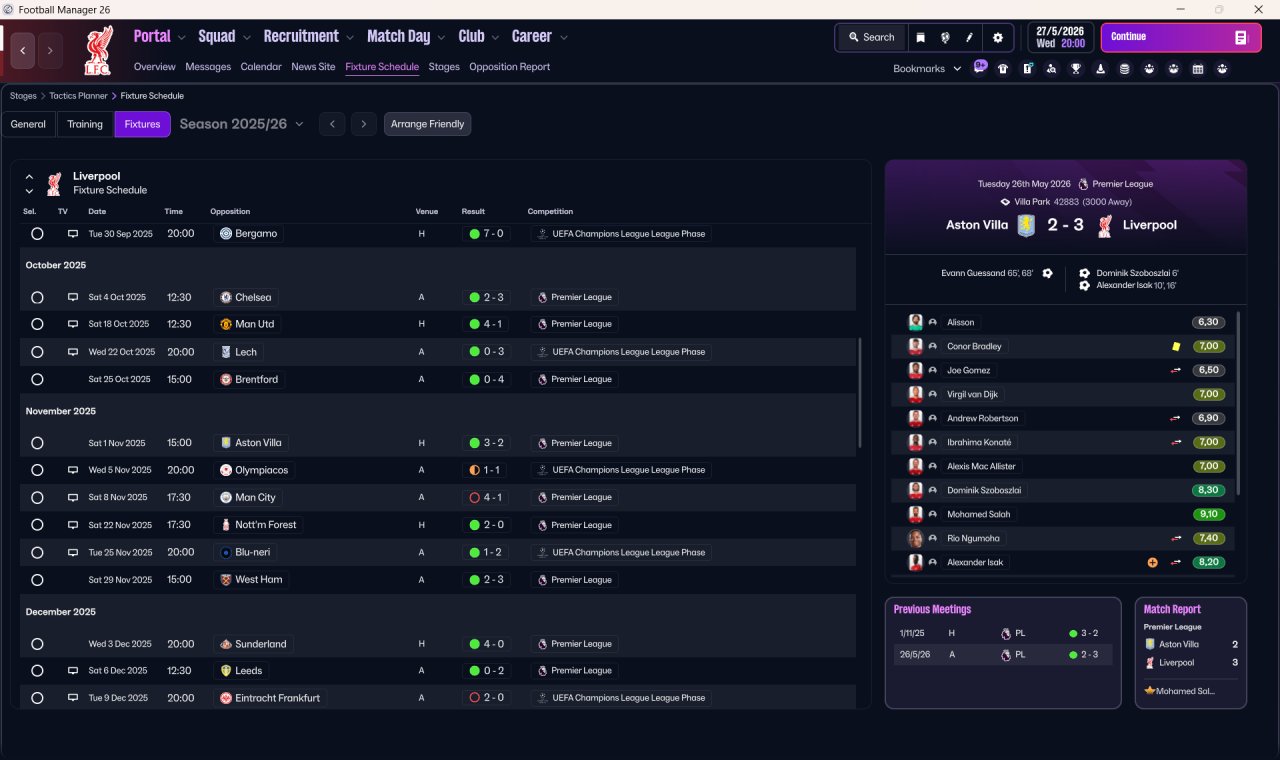Viewport: 1280px width, 760px height.
Task: Select the Sunderland fixture radio button
Action: tap(37, 644)
